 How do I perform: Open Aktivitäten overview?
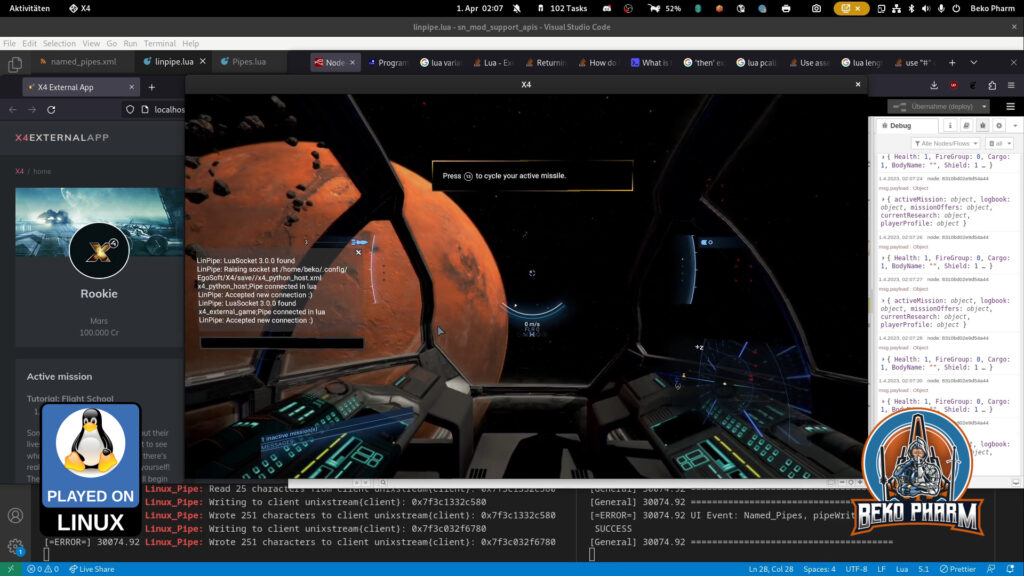click(x=29, y=8)
